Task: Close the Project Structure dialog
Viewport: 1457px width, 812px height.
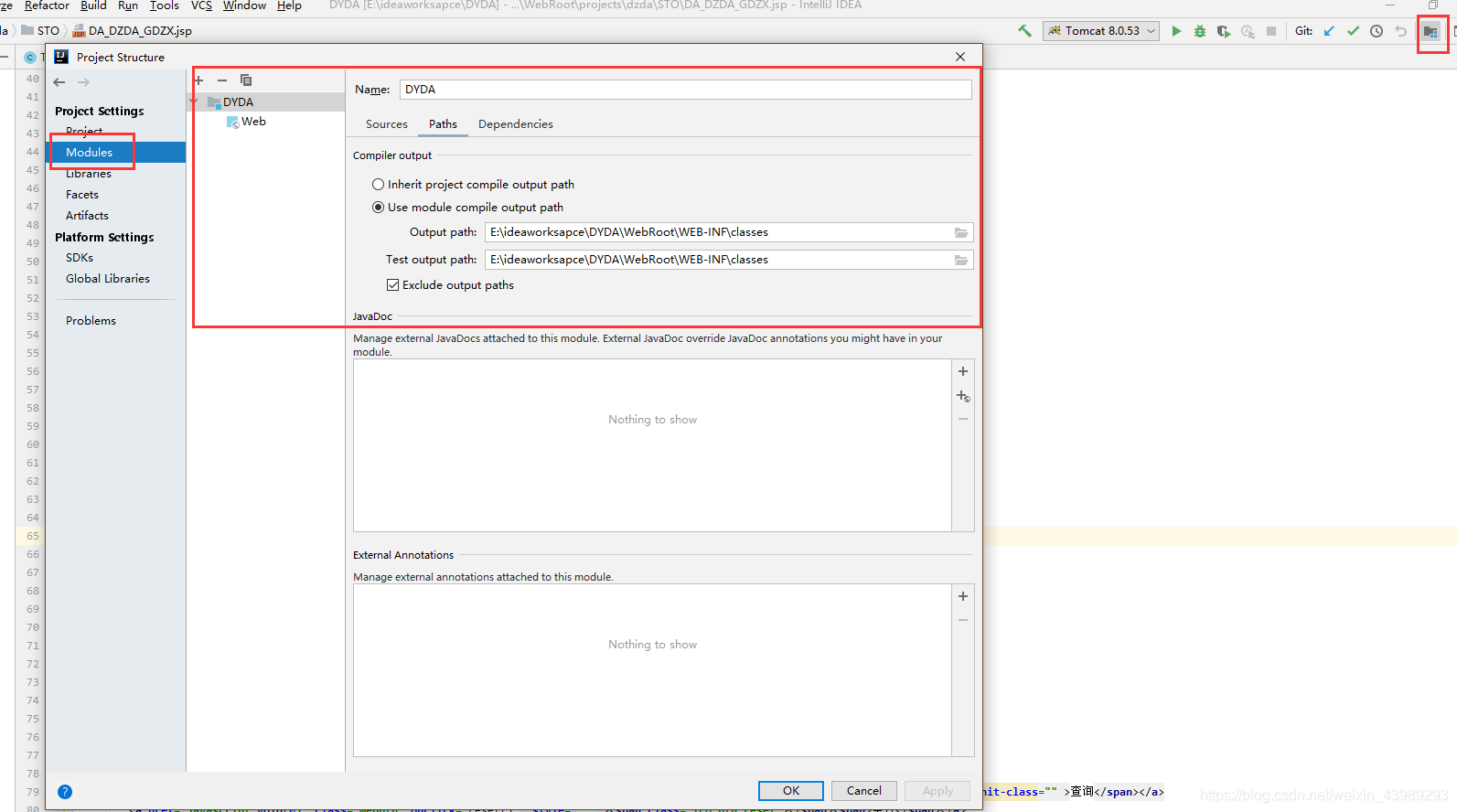Action: pos(960,57)
